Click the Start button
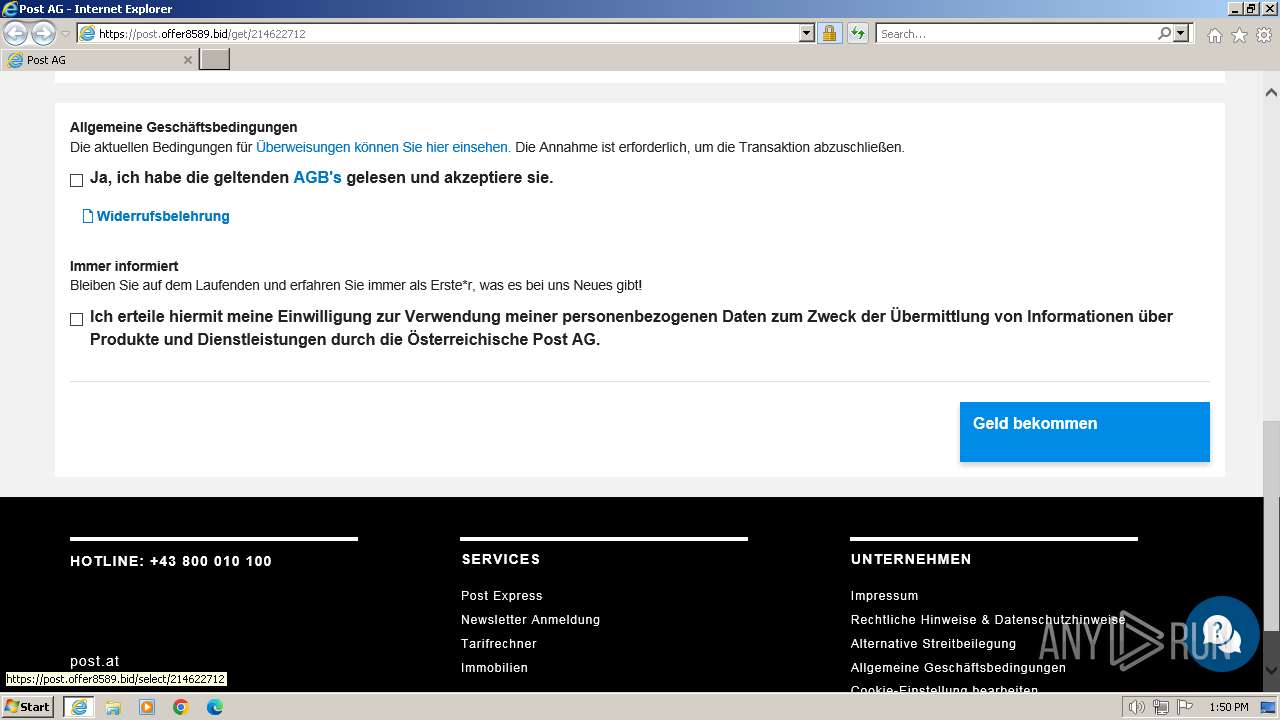 click(x=28, y=707)
